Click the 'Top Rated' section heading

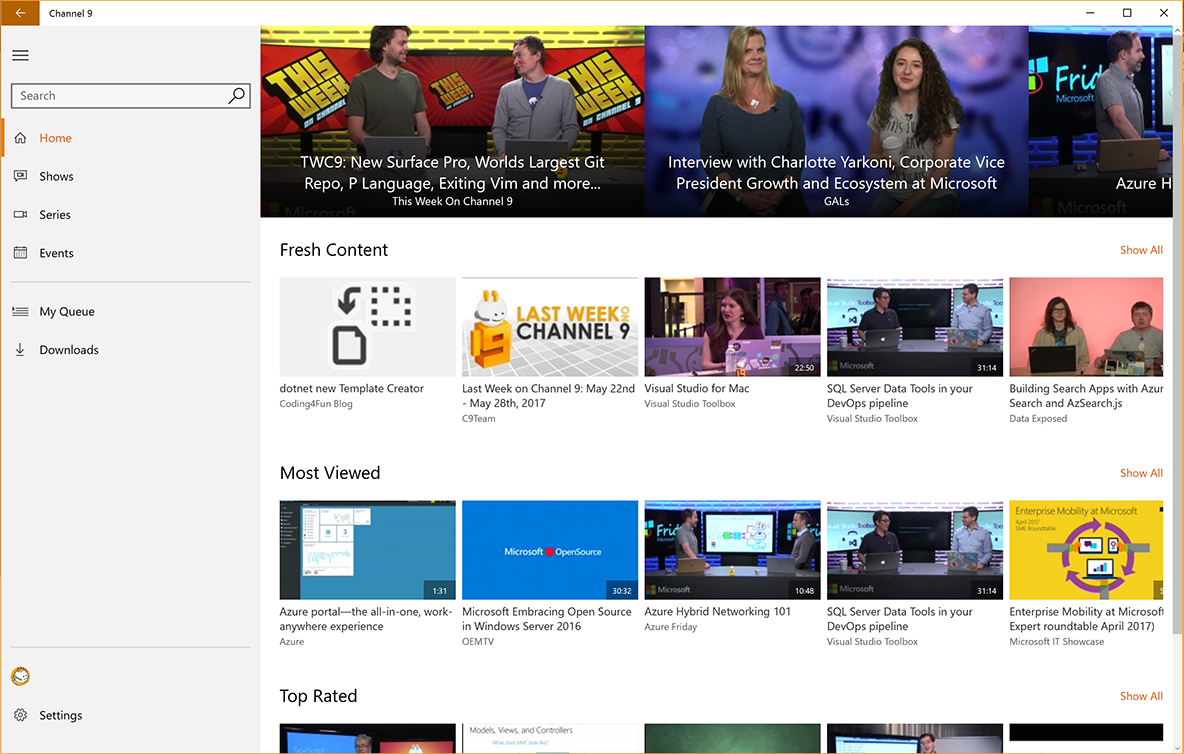(x=318, y=696)
